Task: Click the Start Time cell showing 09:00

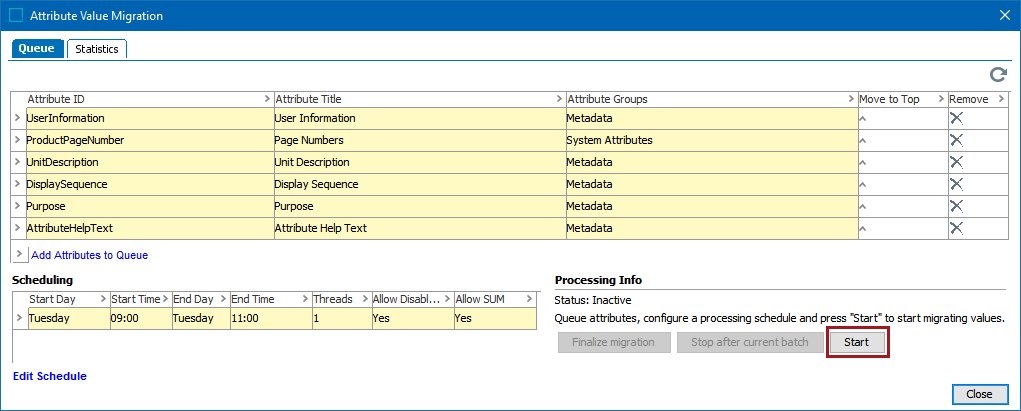Action: click(x=139, y=318)
